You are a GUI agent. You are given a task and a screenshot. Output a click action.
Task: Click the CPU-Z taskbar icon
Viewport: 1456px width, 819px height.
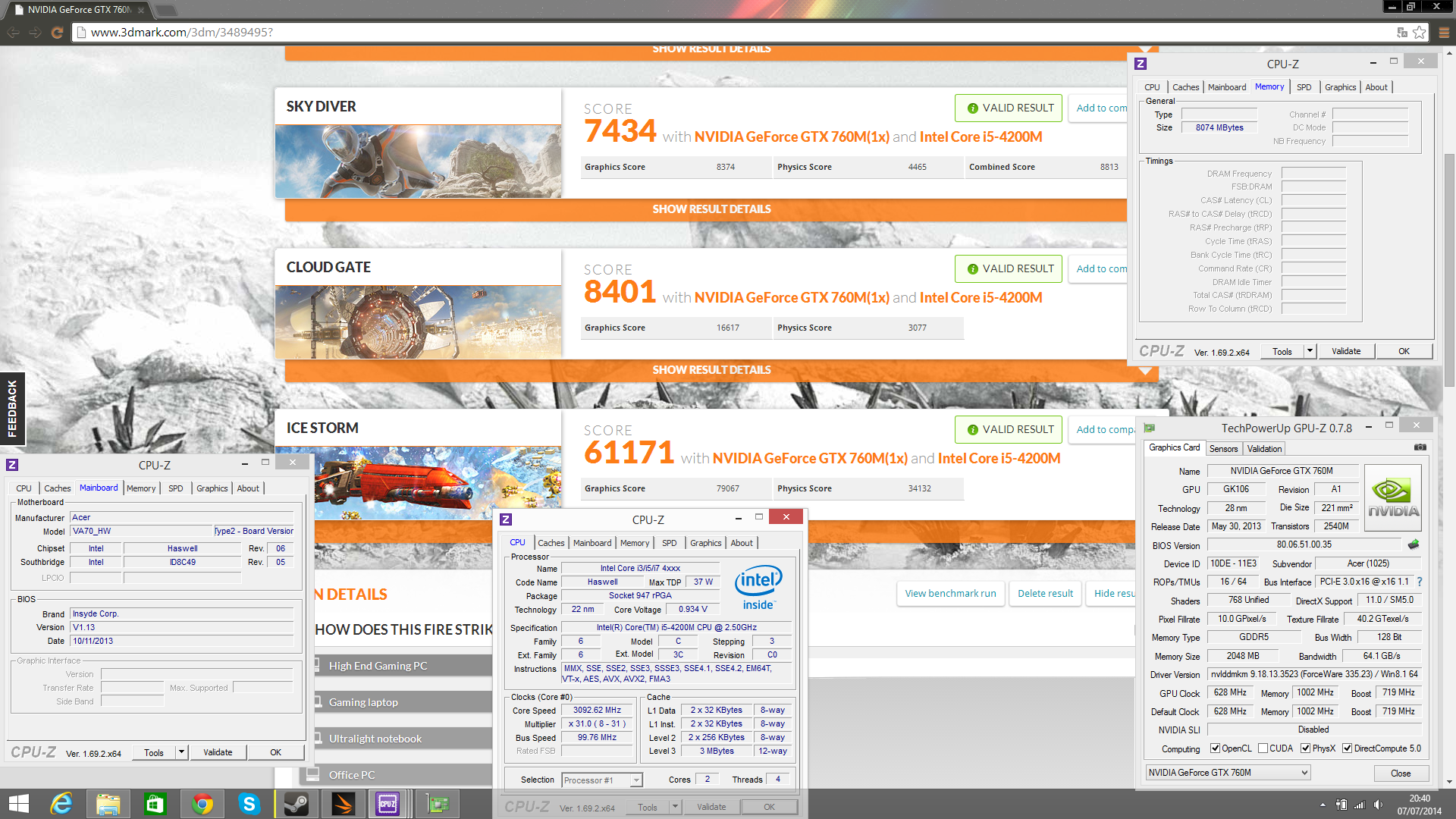coord(388,804)
